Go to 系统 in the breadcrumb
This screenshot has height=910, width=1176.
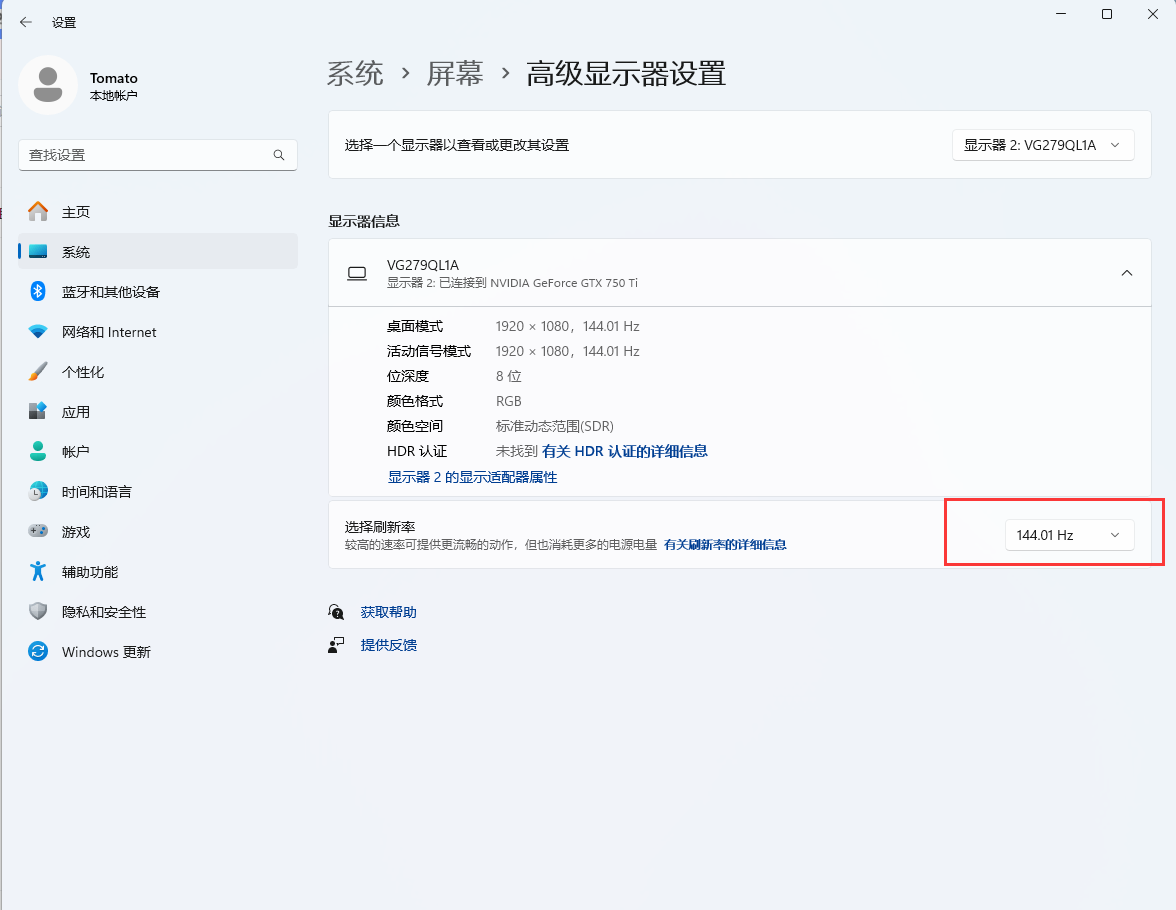coord(355,73)
